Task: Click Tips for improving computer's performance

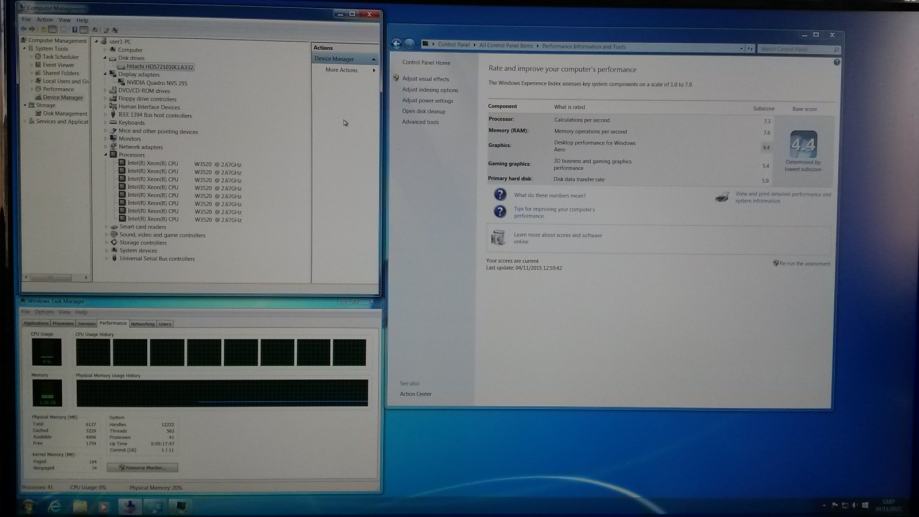Action: point(554,212)
